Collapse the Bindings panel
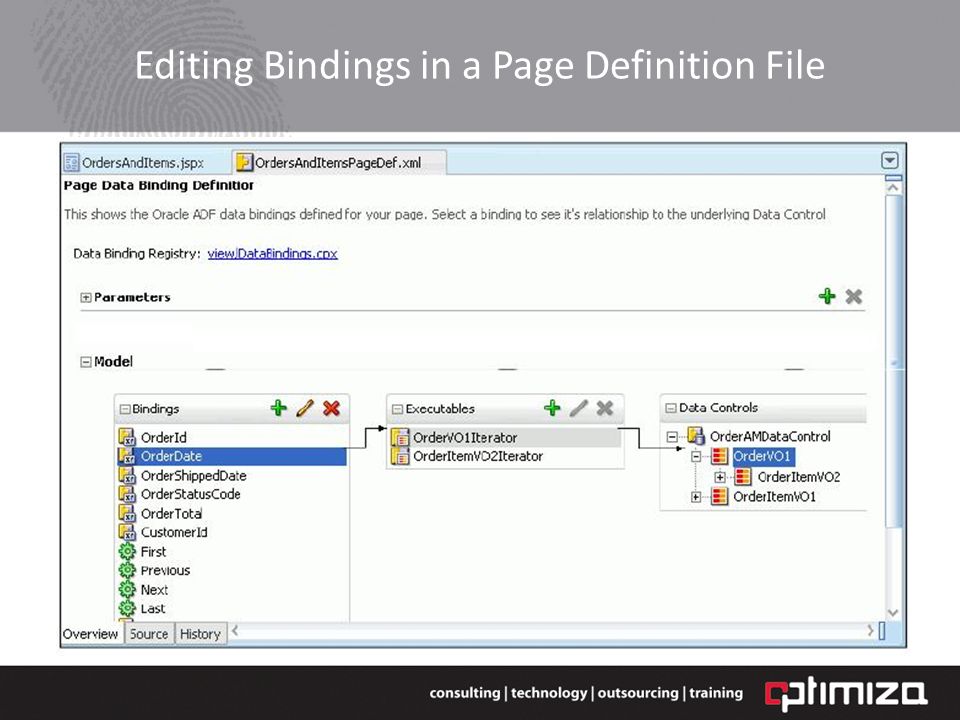 click(125, 409)
